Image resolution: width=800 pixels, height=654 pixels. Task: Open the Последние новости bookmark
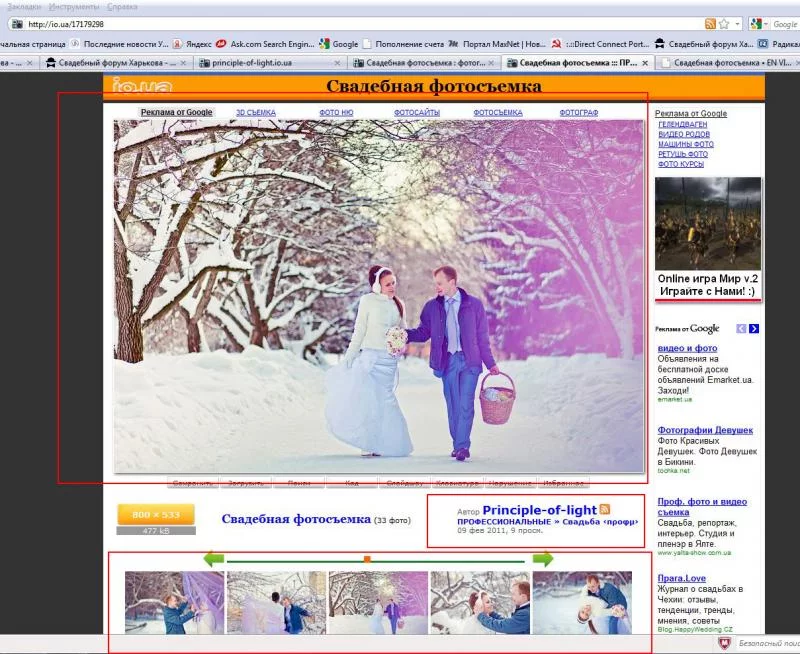click(119, 44)
